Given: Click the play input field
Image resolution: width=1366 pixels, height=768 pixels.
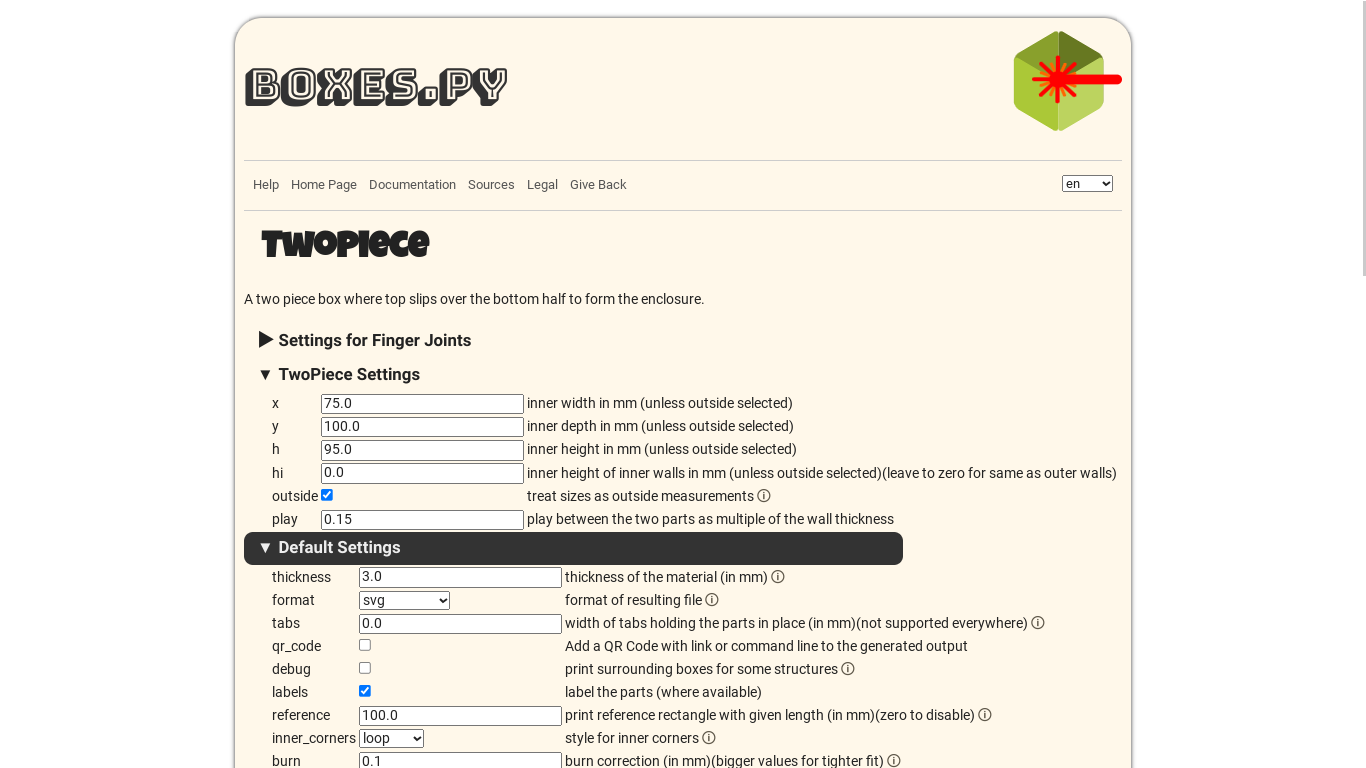Looking at the screenshot, I should click(x=422, y=520).
